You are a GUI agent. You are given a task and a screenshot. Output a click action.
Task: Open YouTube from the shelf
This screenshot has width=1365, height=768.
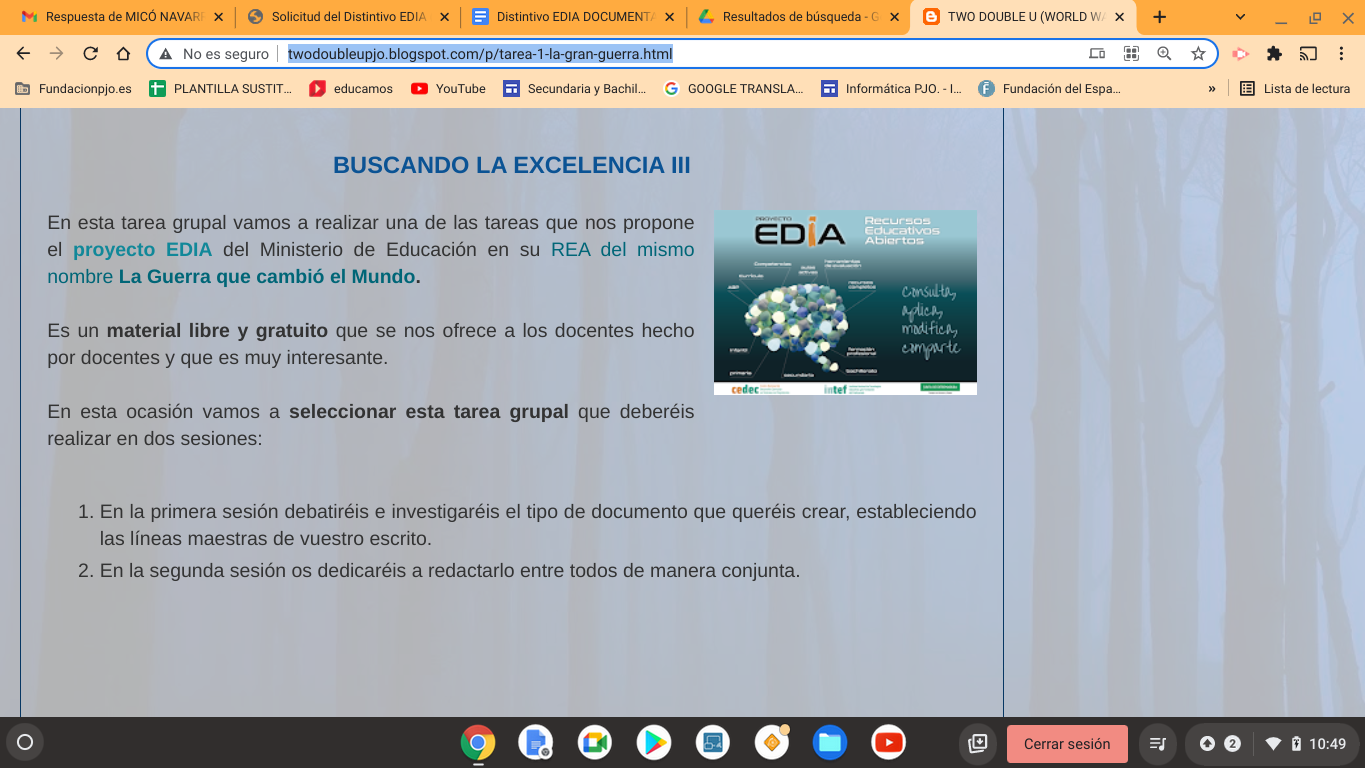[x=888, y=743]
